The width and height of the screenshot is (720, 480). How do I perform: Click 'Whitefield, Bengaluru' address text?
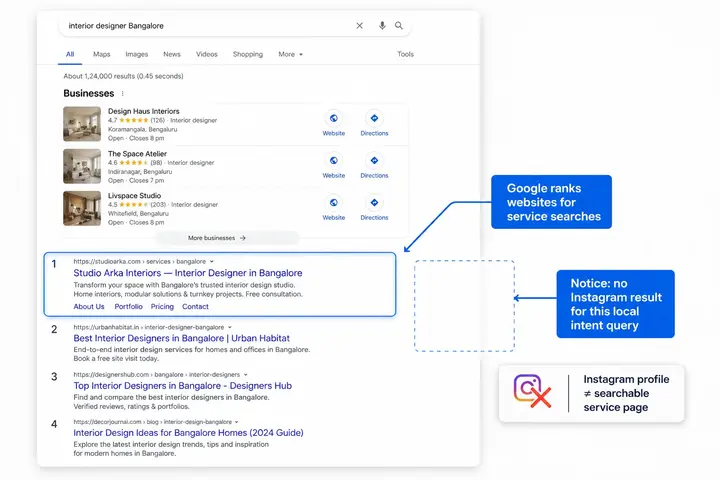tap(138, 214)
